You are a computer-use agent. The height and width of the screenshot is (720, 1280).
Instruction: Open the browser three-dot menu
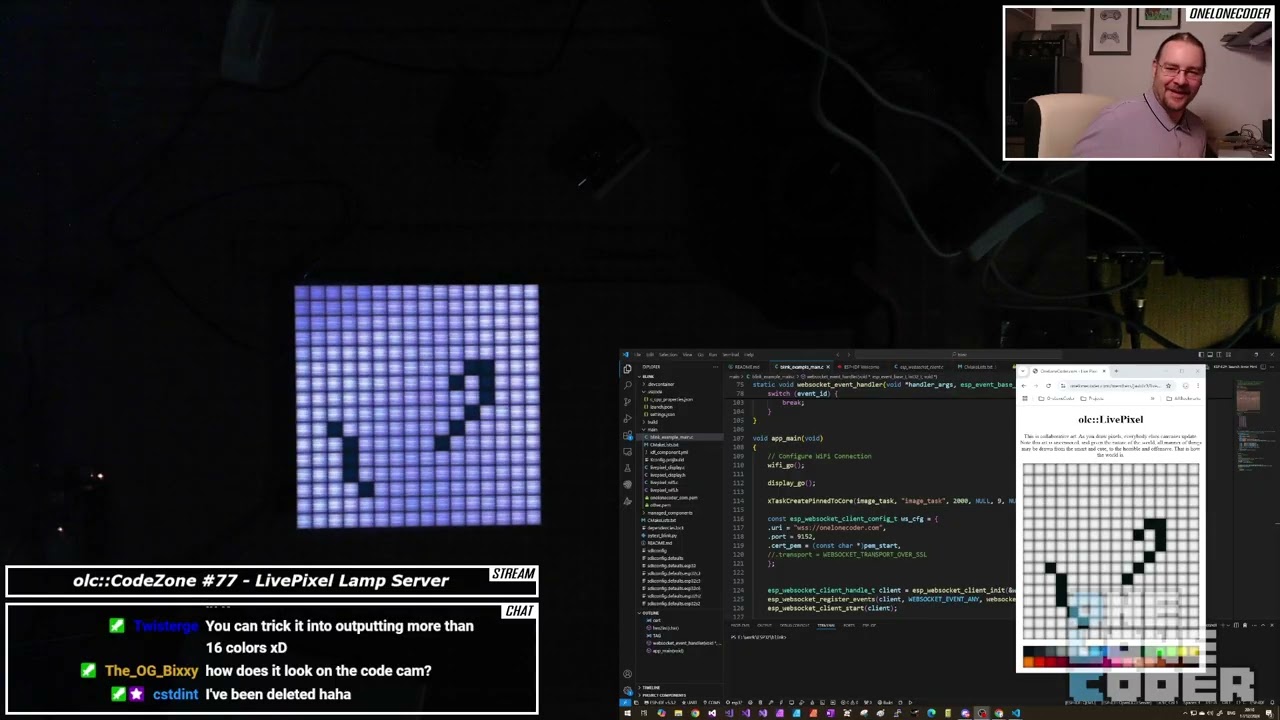click(1198, 386)
